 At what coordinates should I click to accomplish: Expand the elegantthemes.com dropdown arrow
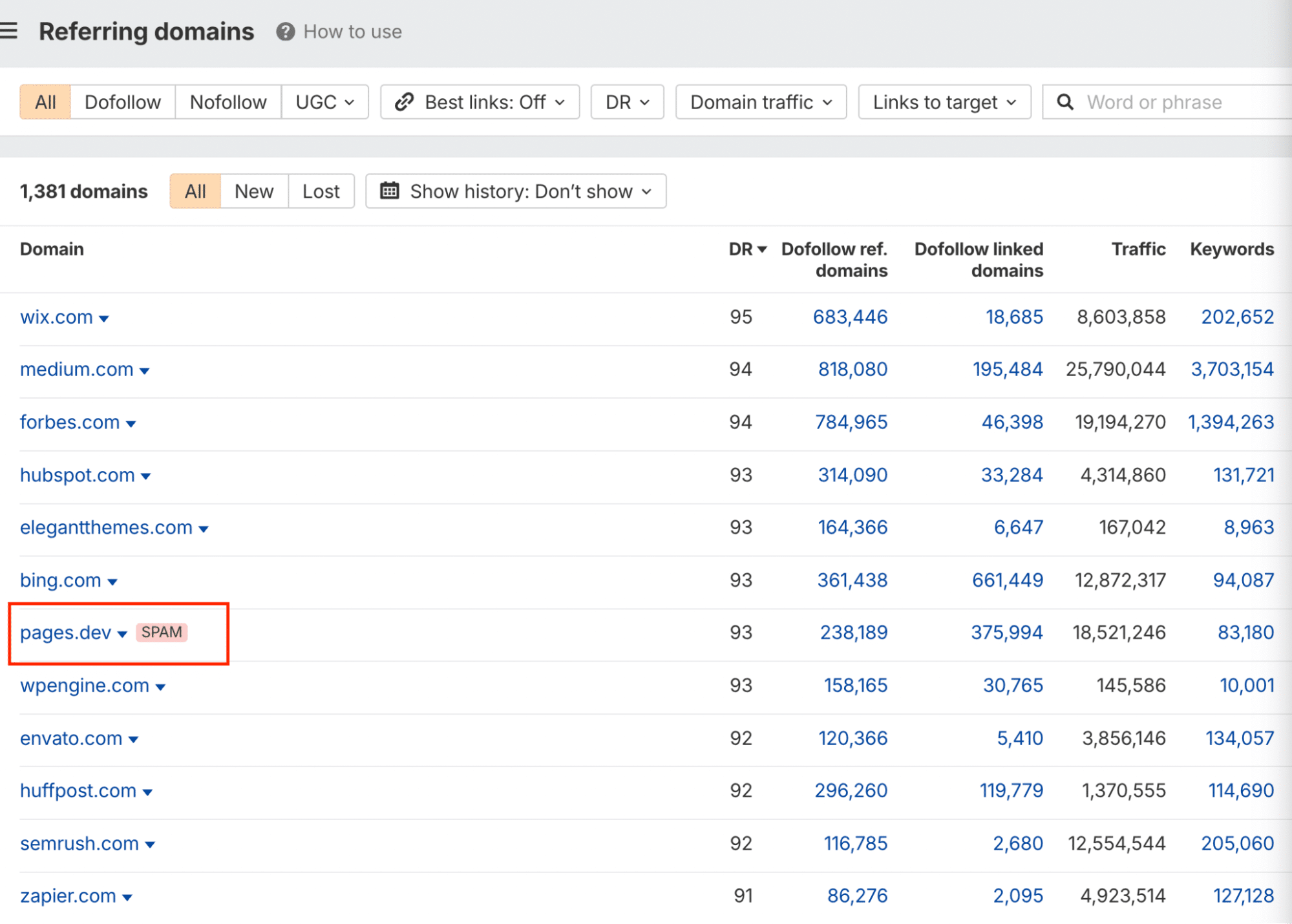click(204, 529)
